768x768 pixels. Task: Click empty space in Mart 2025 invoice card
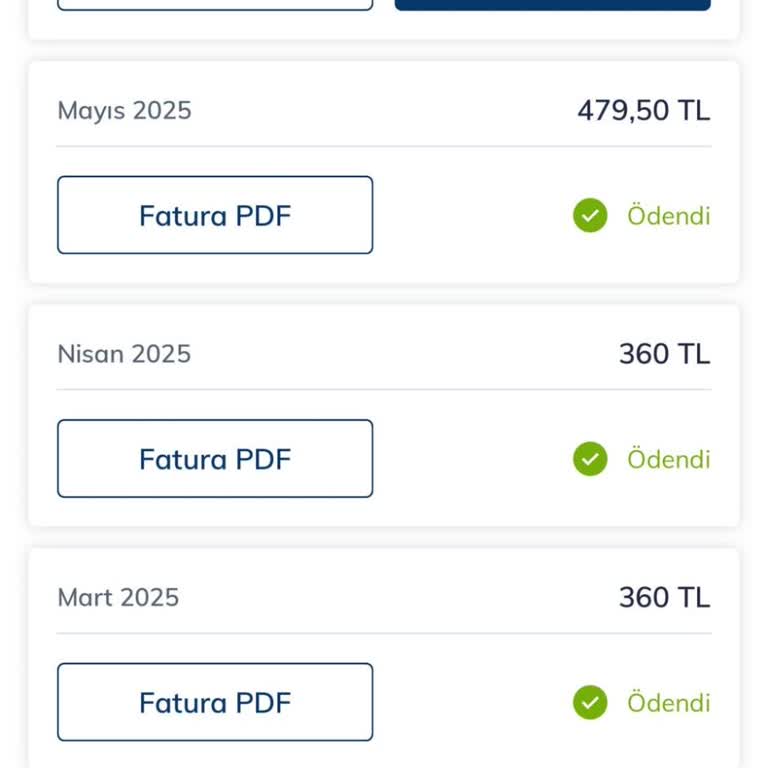pos(470,702)
